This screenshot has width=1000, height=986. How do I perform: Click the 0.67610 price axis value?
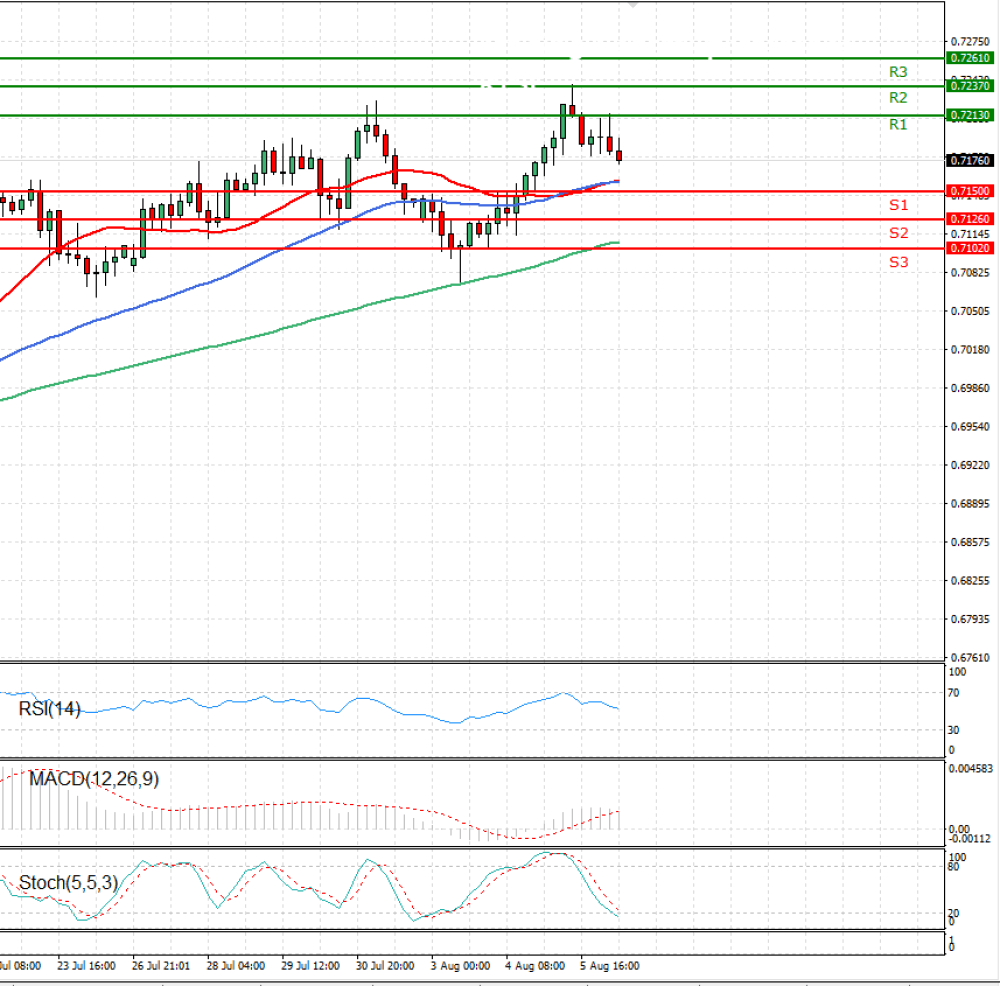(x=970, y=658)
